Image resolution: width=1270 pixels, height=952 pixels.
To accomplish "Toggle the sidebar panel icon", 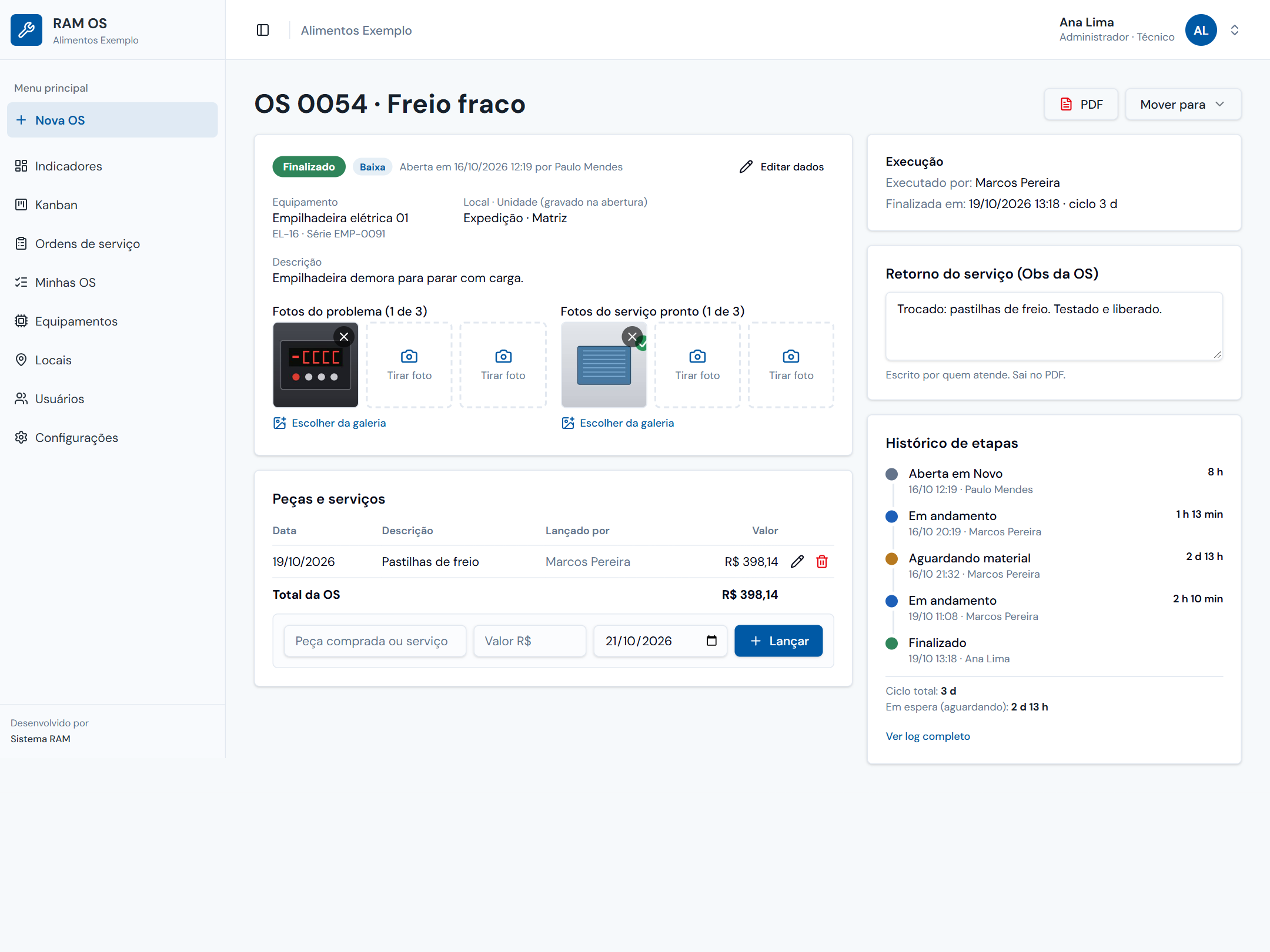I will coord(263,30).
